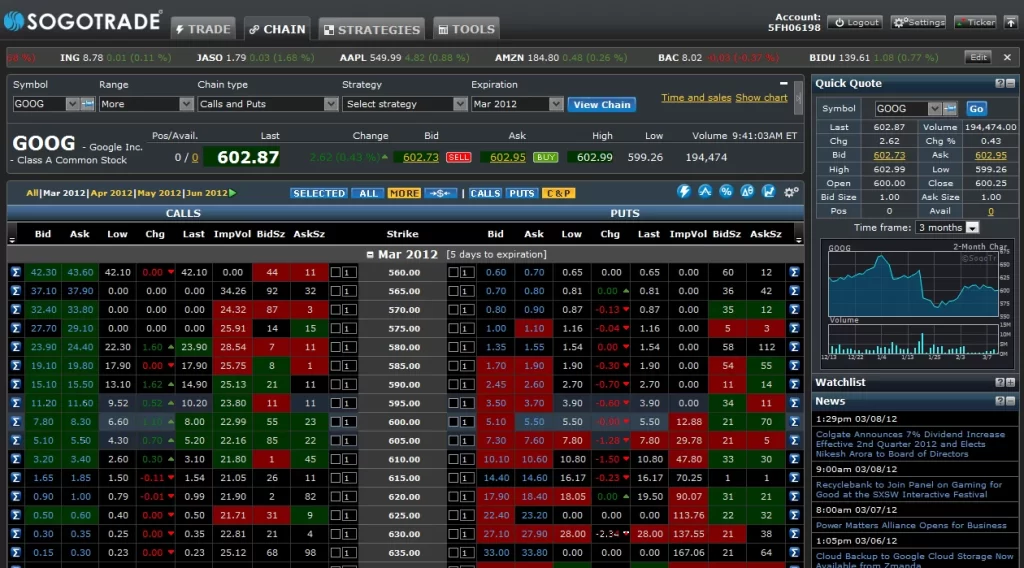Open the Range More dropdown
This screenshot has height=568, width=1024.
[185, 104]
